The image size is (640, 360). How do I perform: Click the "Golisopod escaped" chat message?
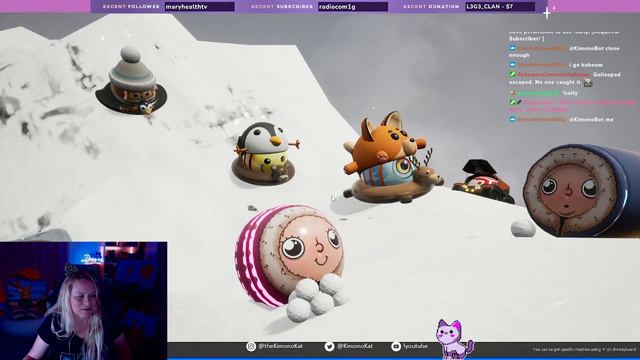point(565,78)
